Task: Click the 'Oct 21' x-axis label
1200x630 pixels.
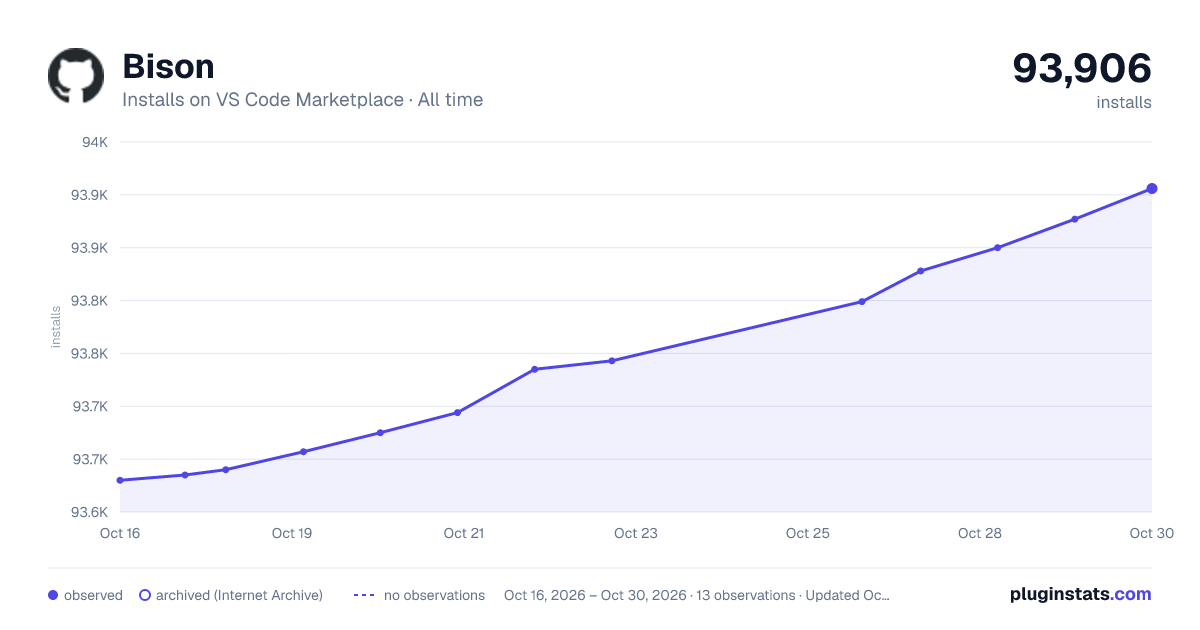Action: (464, 533)
